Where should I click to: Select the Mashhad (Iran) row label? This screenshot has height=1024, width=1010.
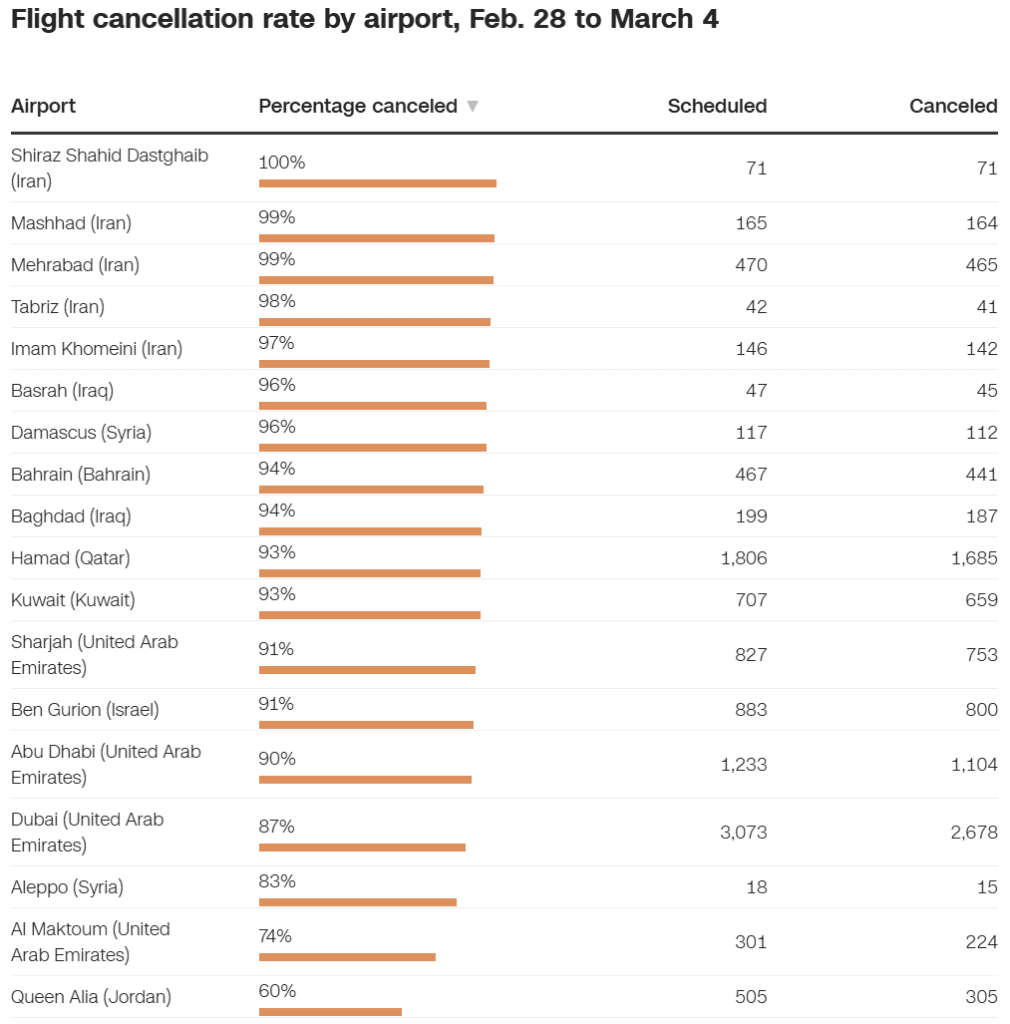[x=71, y=223]
